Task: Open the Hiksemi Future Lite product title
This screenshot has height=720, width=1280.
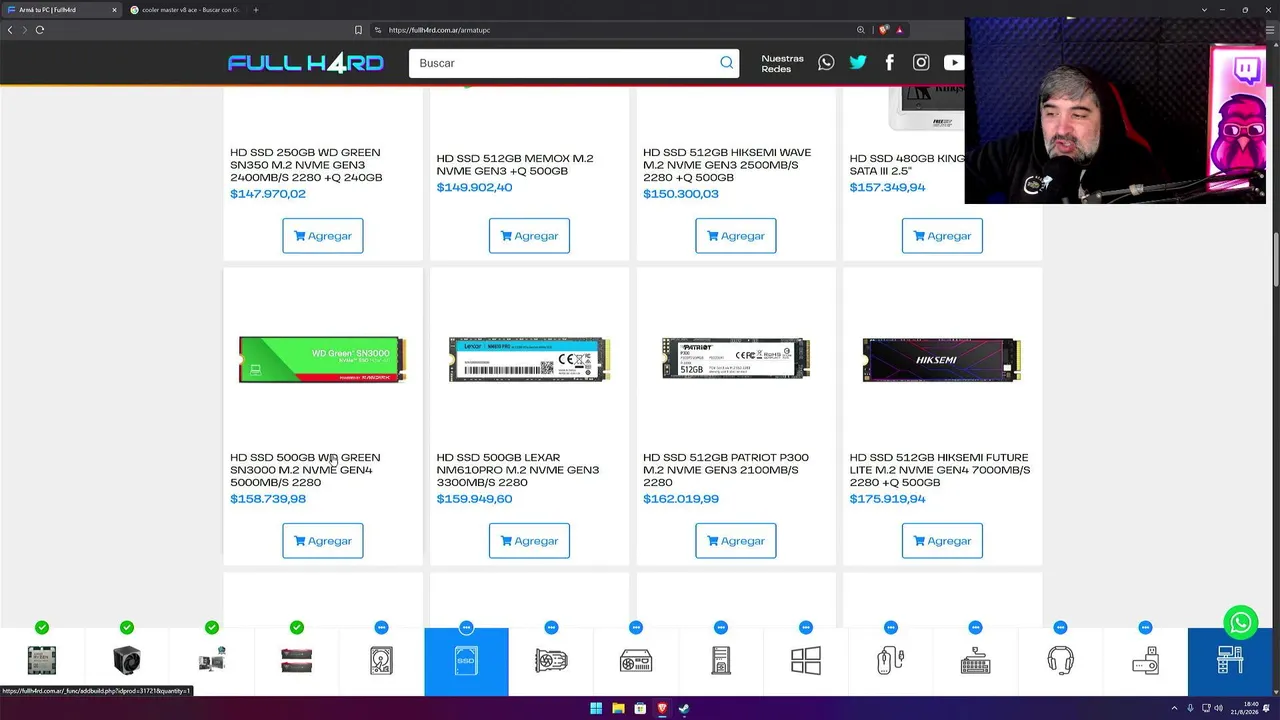Action: coord(940,470)
